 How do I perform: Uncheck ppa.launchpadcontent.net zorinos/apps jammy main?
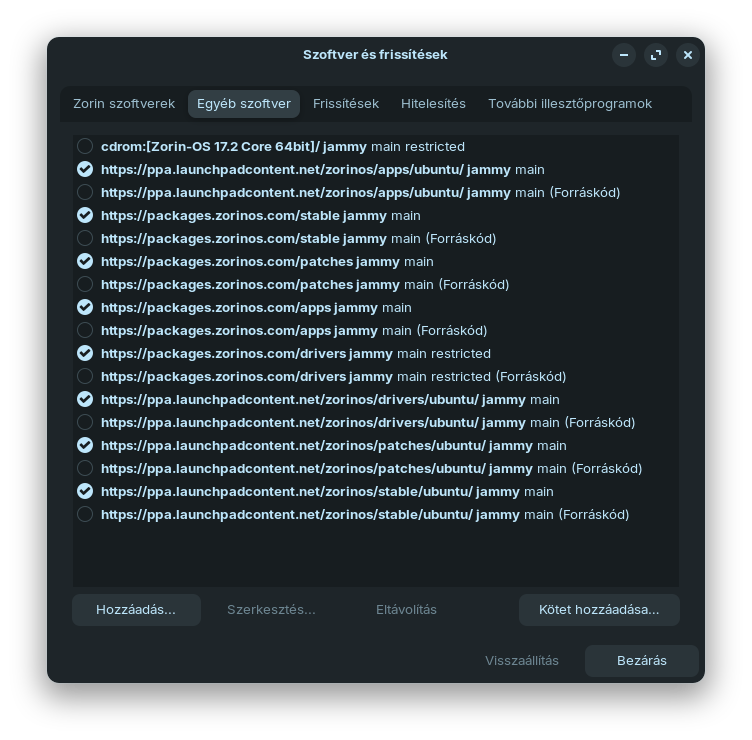coord(85,169)
